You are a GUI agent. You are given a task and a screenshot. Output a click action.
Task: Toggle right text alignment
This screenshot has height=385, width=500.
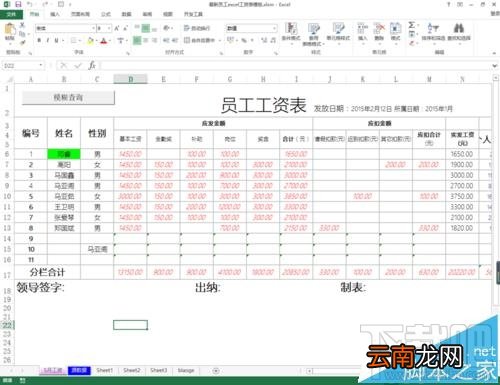[x=154, y=41]
